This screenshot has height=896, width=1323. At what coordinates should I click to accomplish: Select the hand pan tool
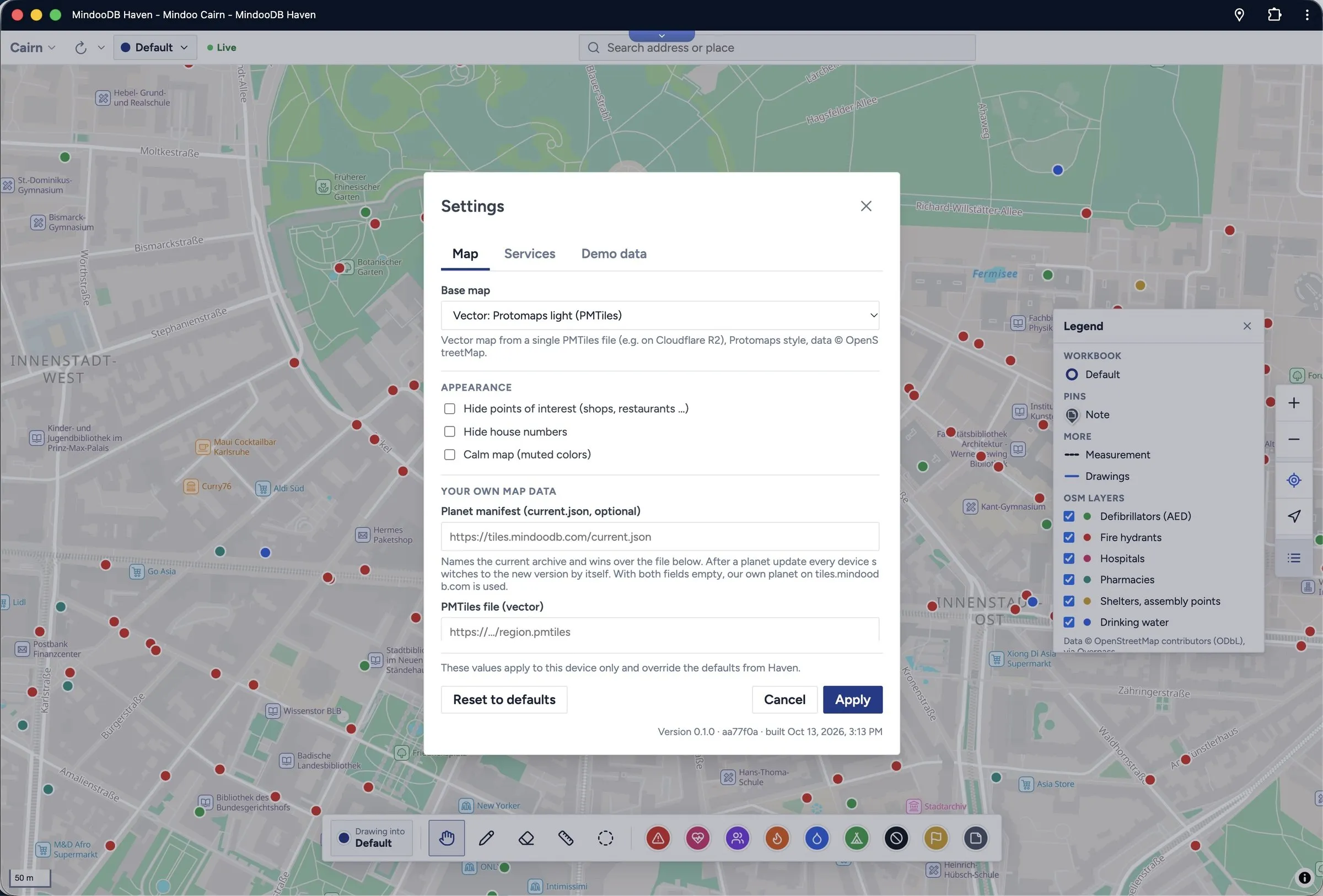(x=447, y=838)
